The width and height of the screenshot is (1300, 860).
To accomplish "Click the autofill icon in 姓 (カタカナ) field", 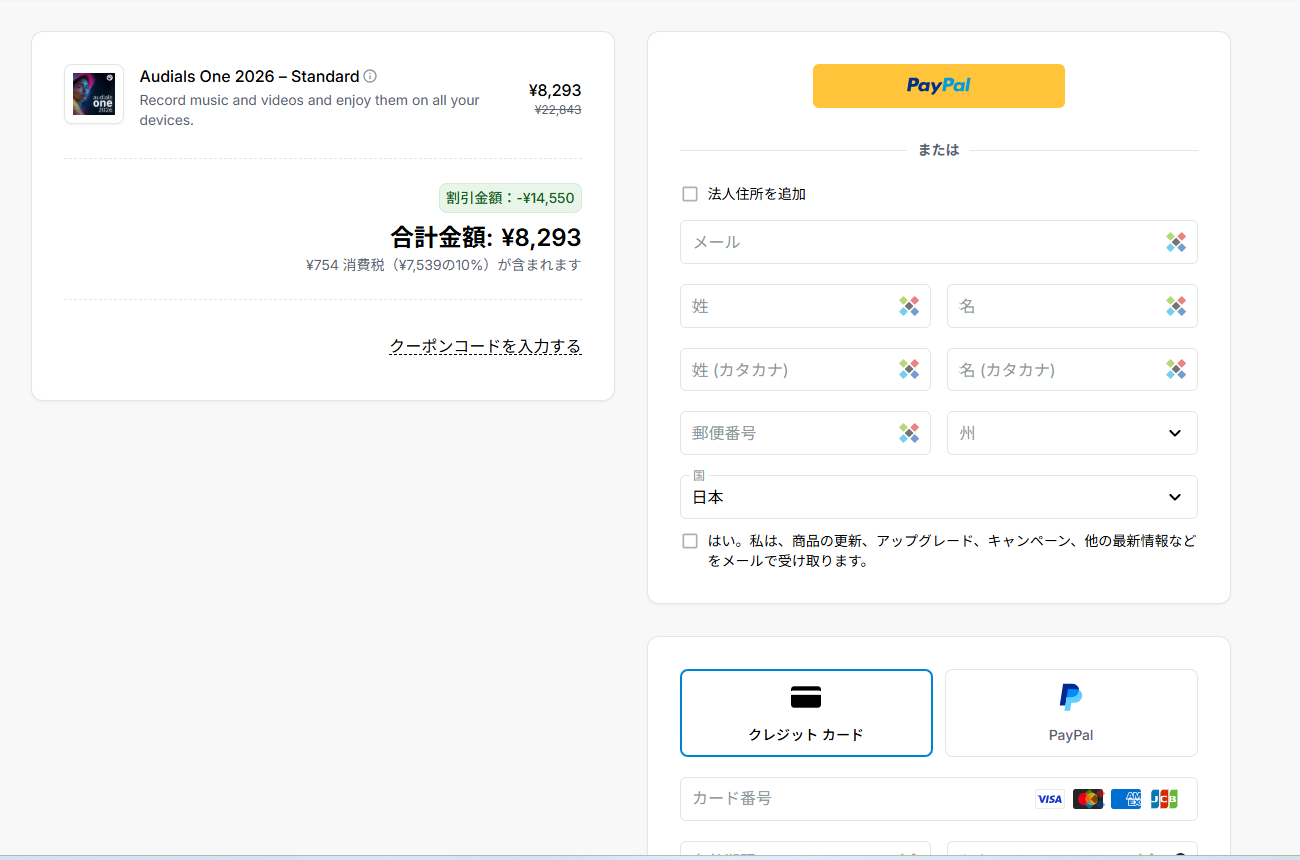I will coord(909,370).
